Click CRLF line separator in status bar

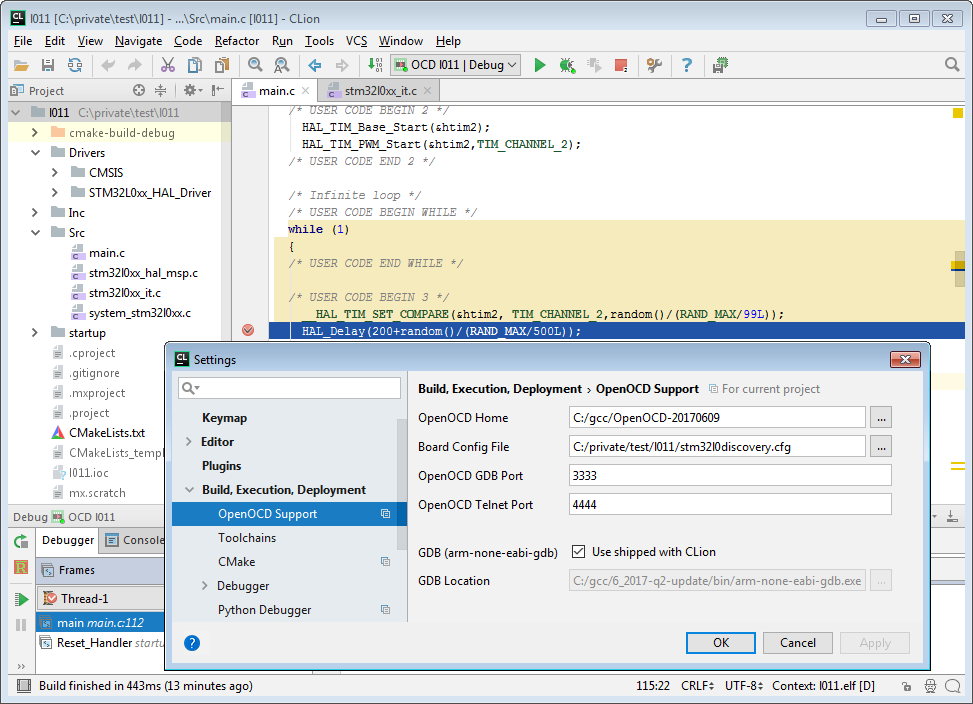tap(697, 685)
